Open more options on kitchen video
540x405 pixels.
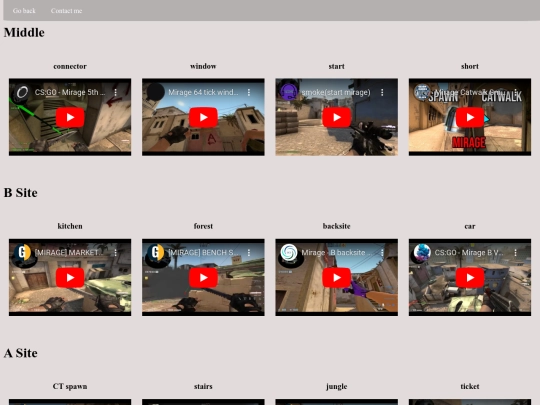click(x=116, y=252)
